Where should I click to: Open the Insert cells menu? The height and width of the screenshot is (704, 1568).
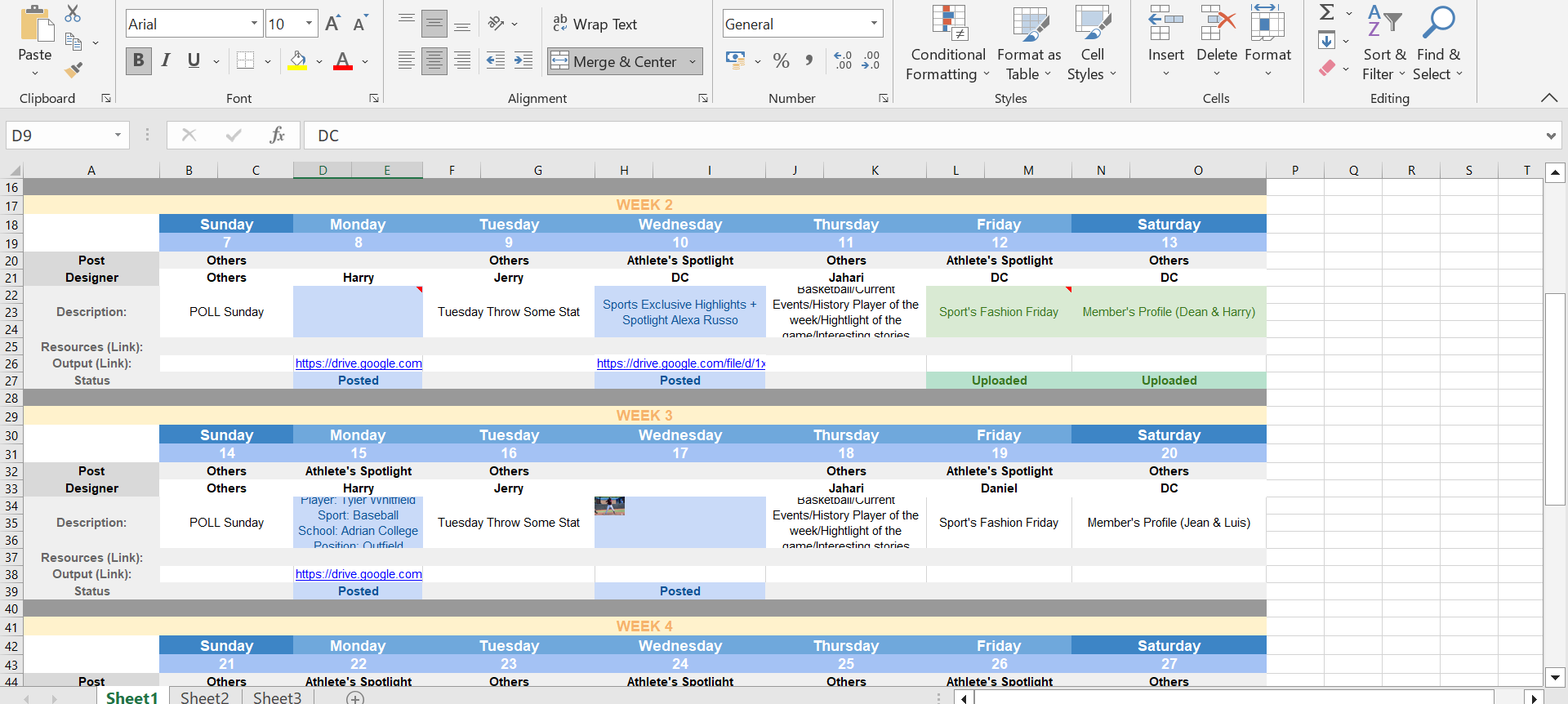(x=1166, y=42)
